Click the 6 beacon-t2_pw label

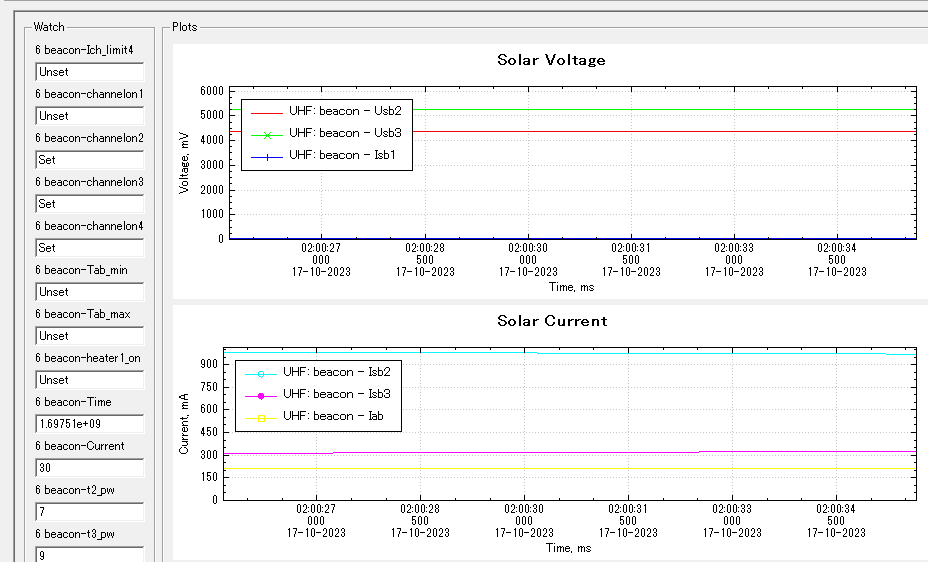tap(75, 490)
